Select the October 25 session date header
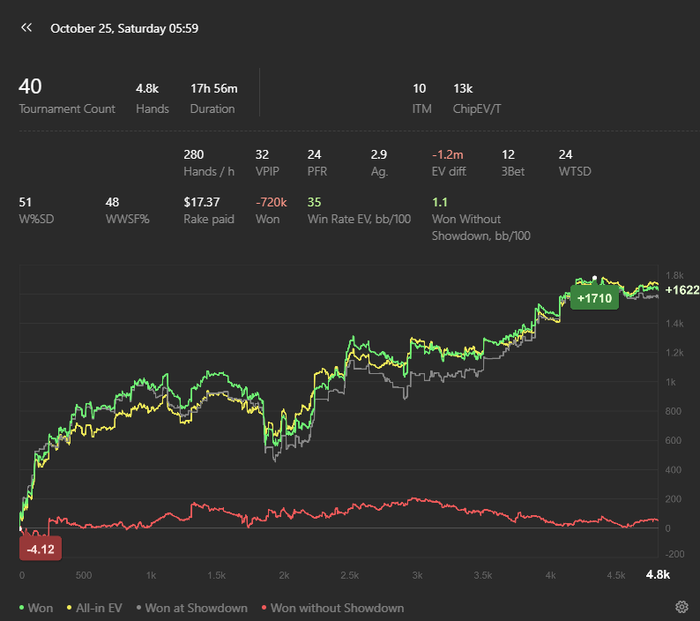The height and width of the screenshot is (621, 700). pyautogui.click(x=124, y=28)
